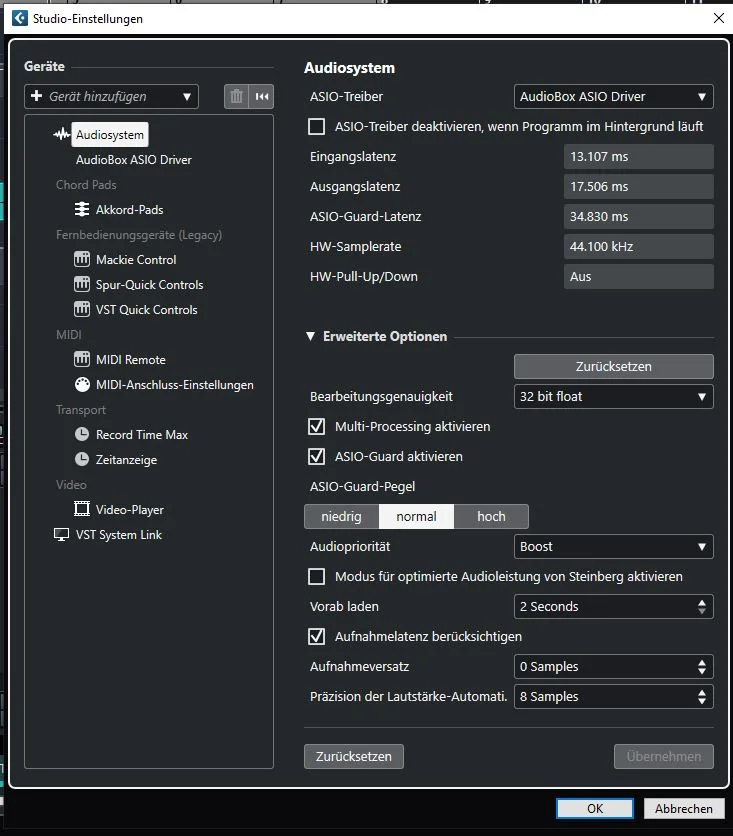Image resolution: width=733 pixels, height=836 pixels.
Task: Click the Eingangslatenz 13.107 ms field
Action: 639,157
